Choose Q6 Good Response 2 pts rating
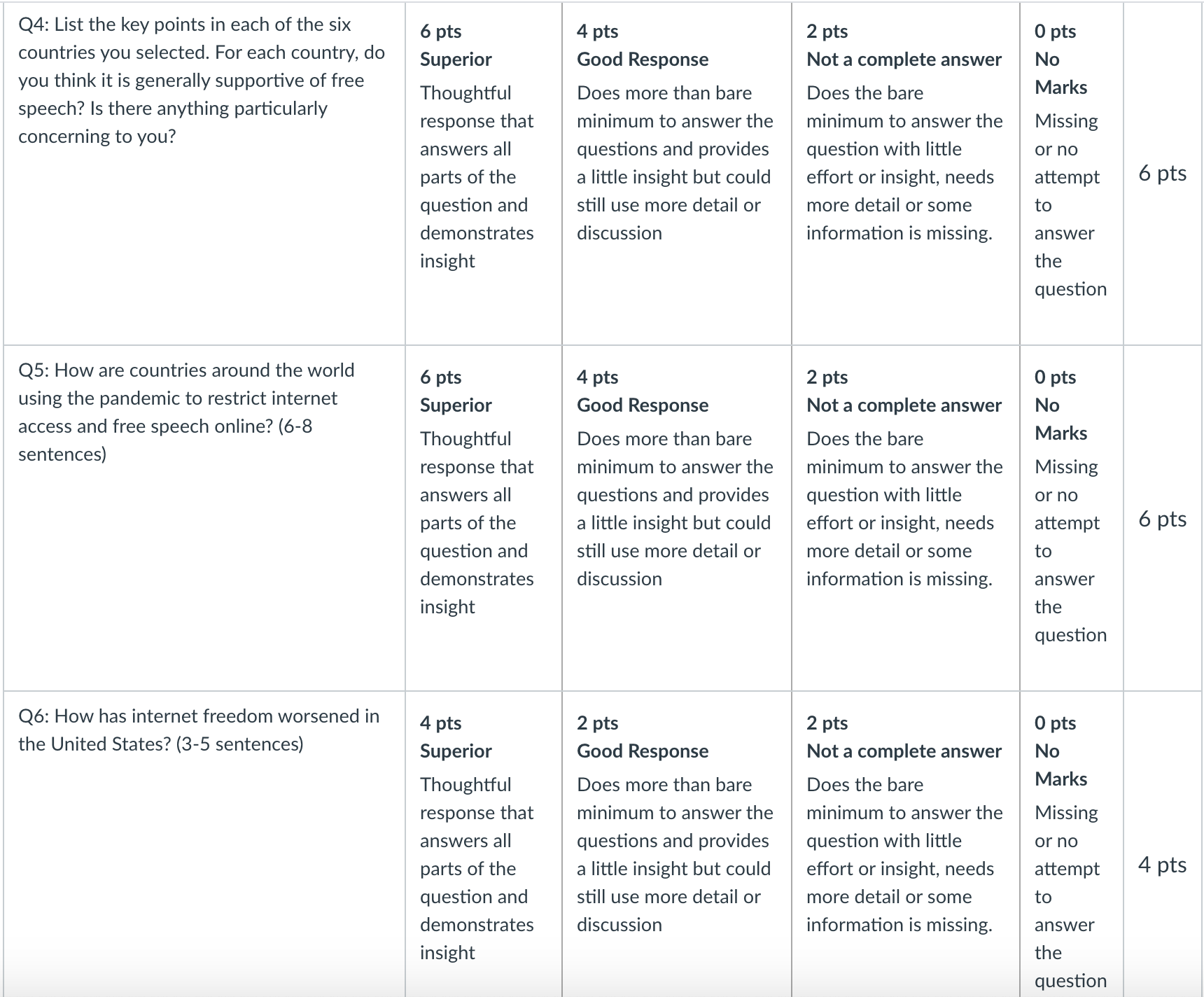Viewport: 1204px width, 997px height. point(676,844)
